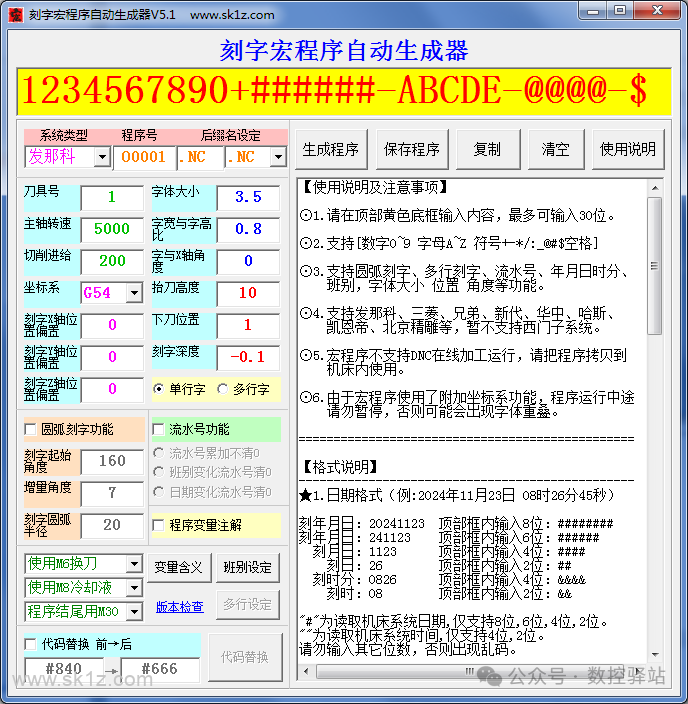Click the 班别设定 button
The height and width of the screenshot is (704, 688).
tap(247, 568)
